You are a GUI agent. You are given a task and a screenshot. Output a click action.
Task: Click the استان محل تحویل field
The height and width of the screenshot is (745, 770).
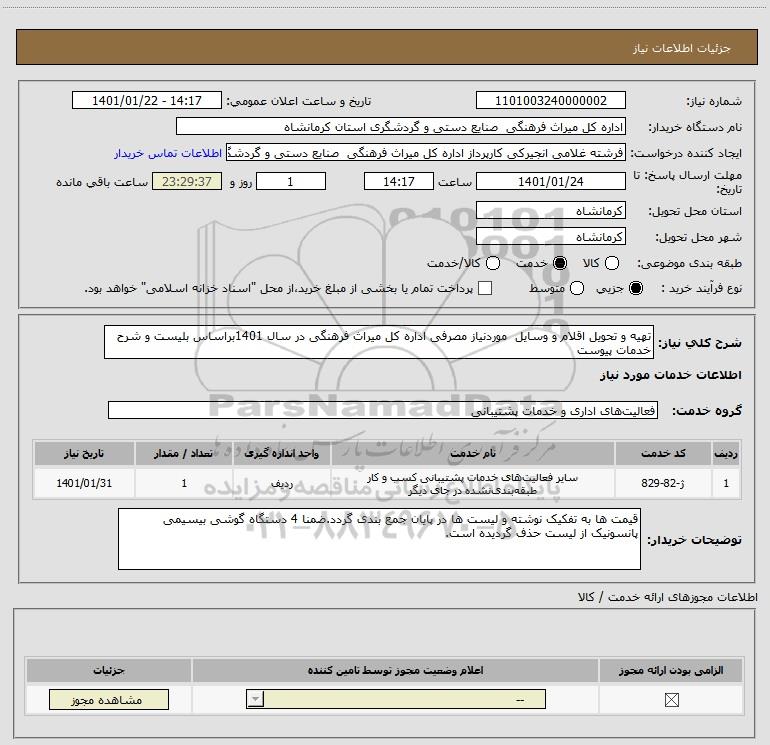click(x=550, y=211)
